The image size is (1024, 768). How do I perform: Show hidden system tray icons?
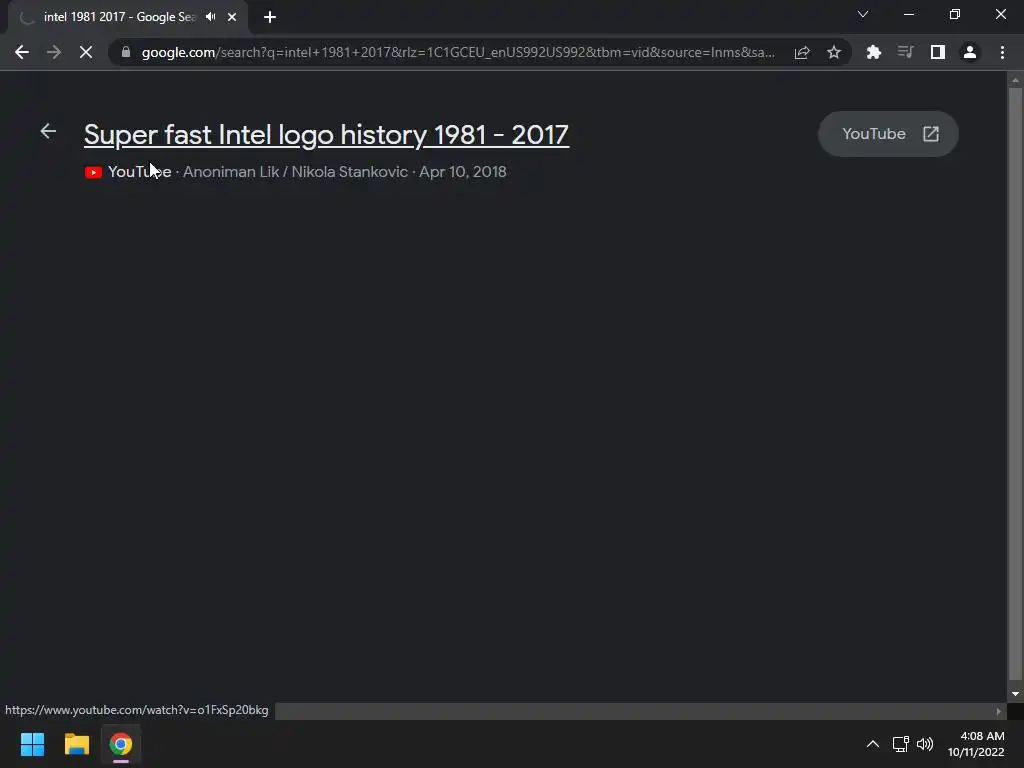tap(872, 744)
